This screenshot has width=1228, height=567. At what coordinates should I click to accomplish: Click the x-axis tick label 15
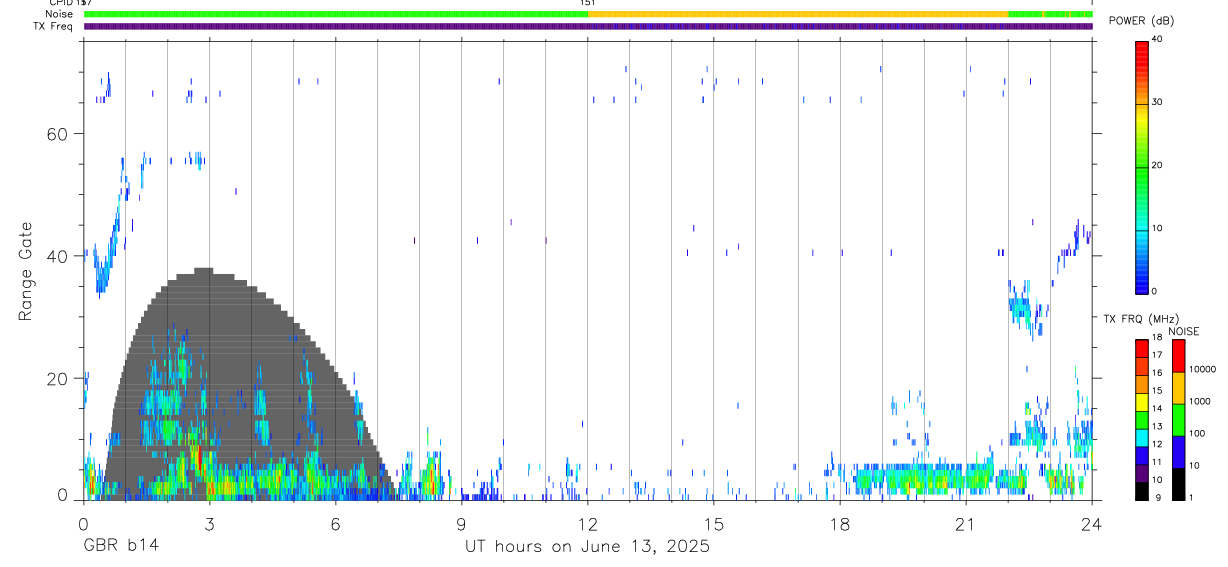click(x=714, y=523)
